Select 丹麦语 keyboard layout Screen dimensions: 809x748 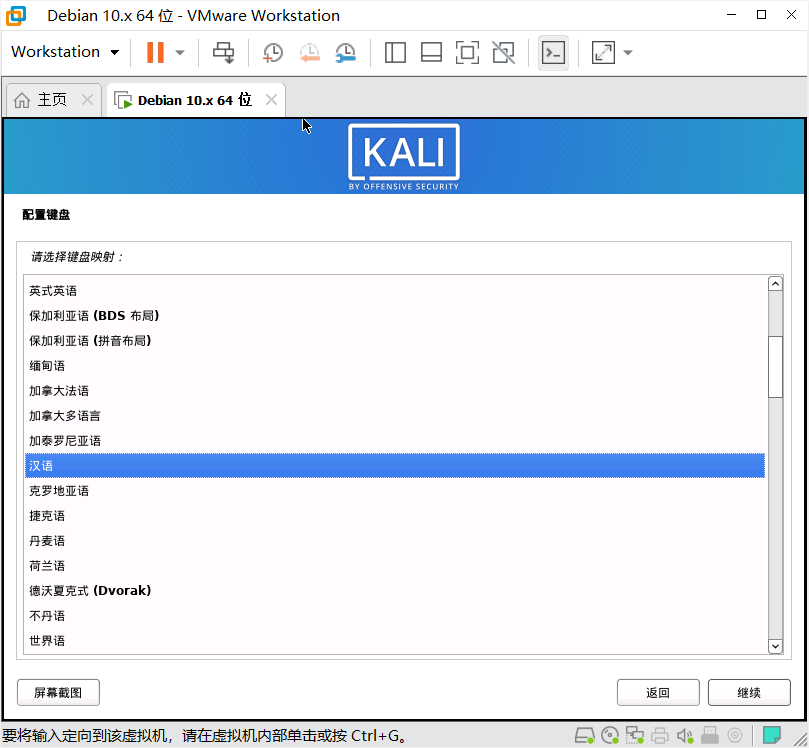pos(395,541)
